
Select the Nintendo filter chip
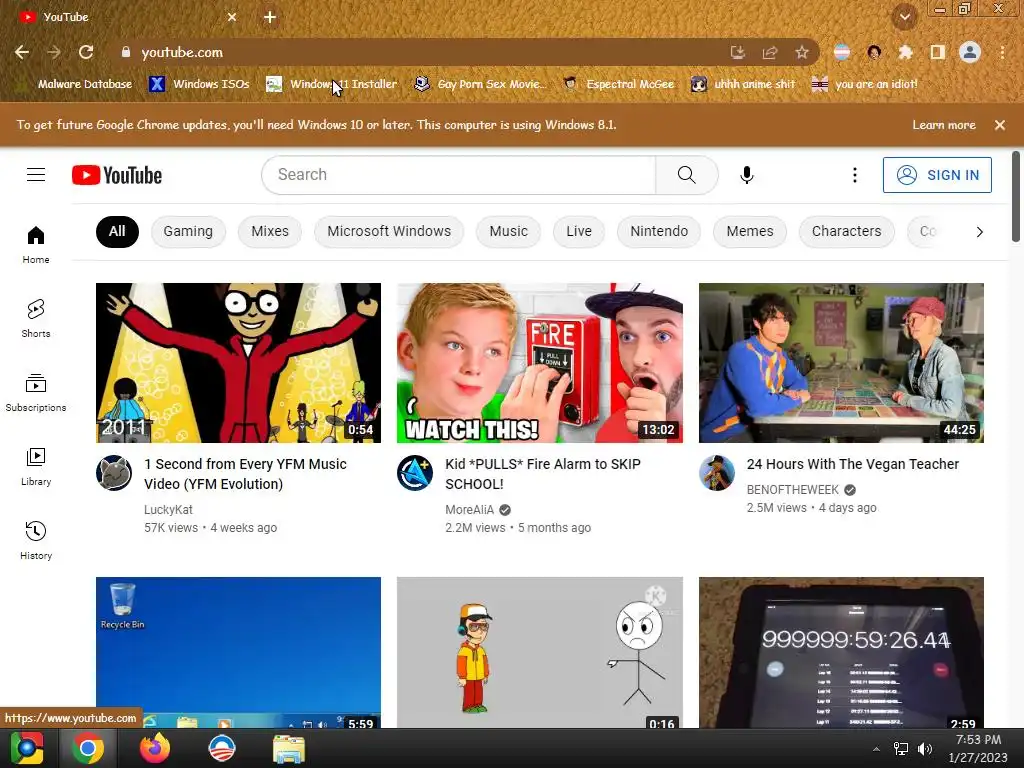(x=659, y=232)
